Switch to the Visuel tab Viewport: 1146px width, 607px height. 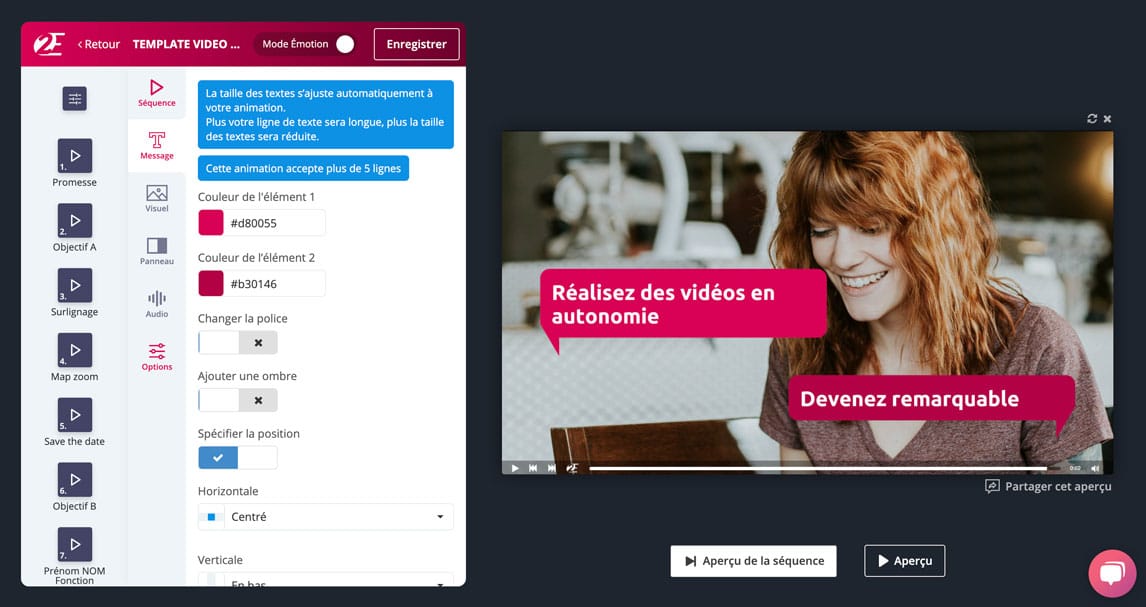pyautogui.click(x=156, y=199)
